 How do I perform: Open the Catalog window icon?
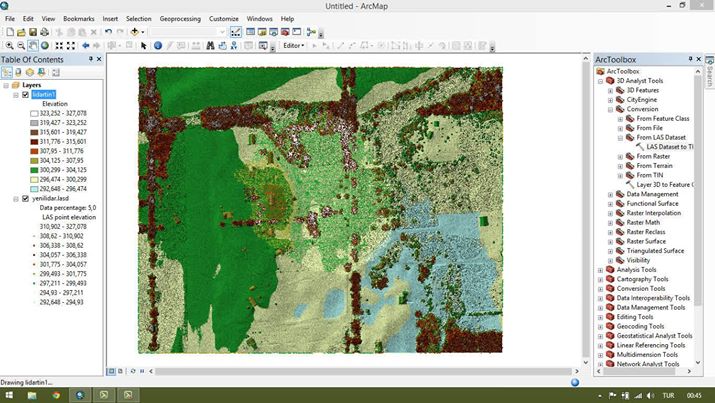(x=262, y=32)
